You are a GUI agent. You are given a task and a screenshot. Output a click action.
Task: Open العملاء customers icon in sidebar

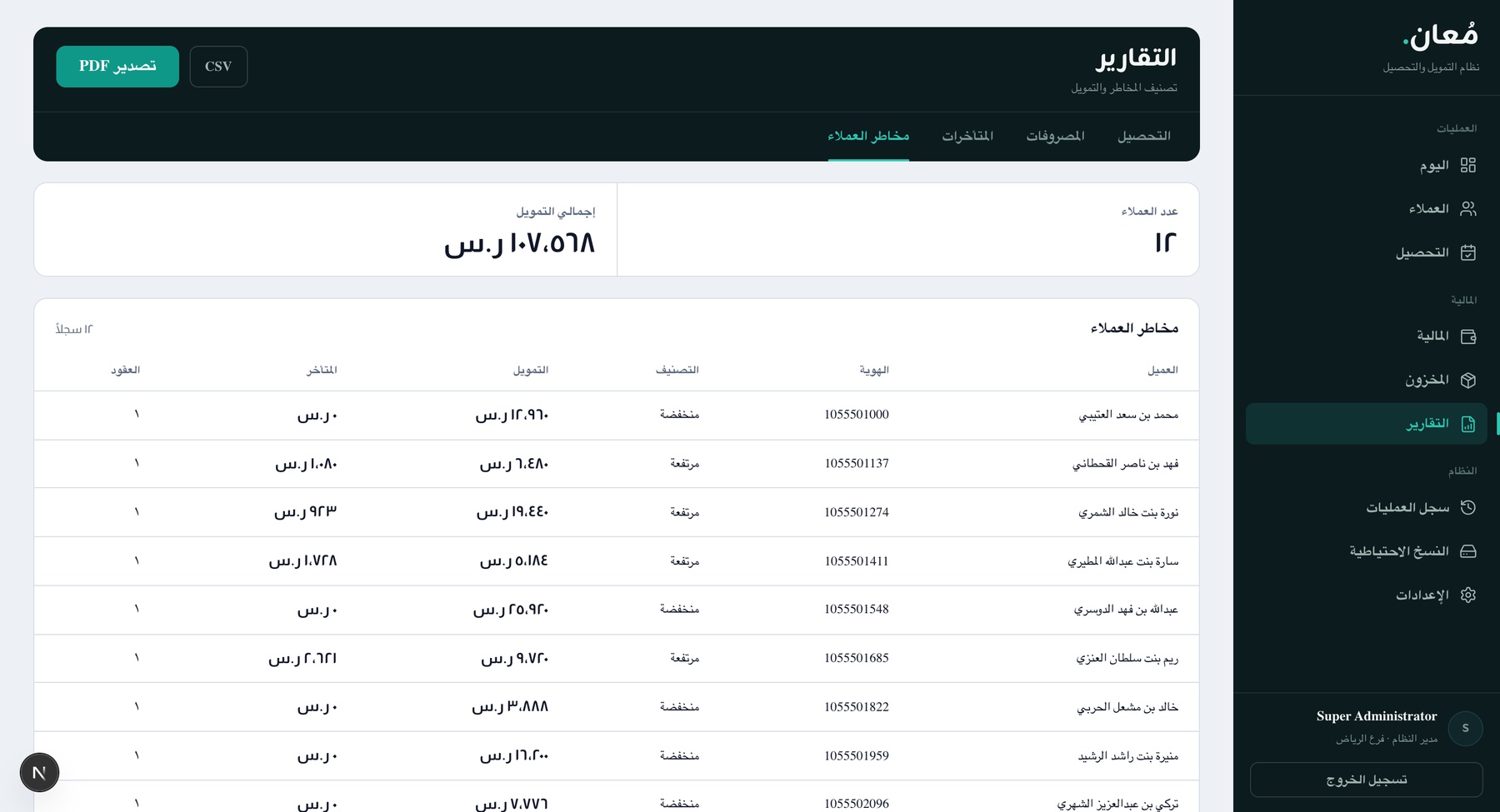point(1467,209)
